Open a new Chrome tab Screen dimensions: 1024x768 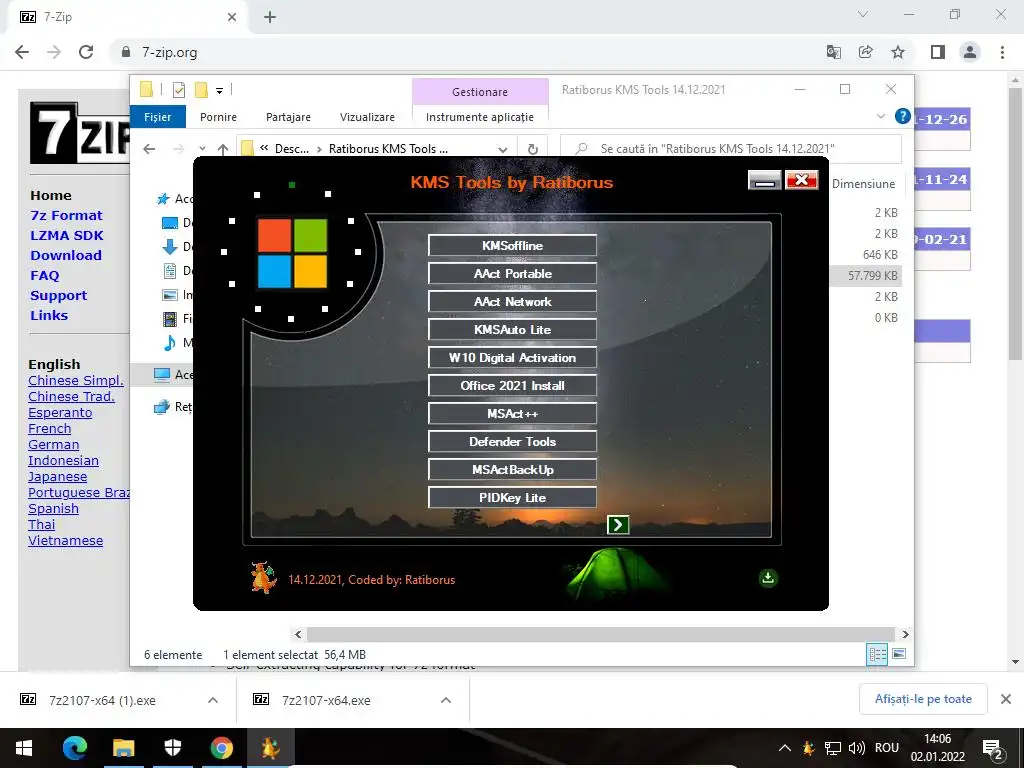click(x=270, y=17)
